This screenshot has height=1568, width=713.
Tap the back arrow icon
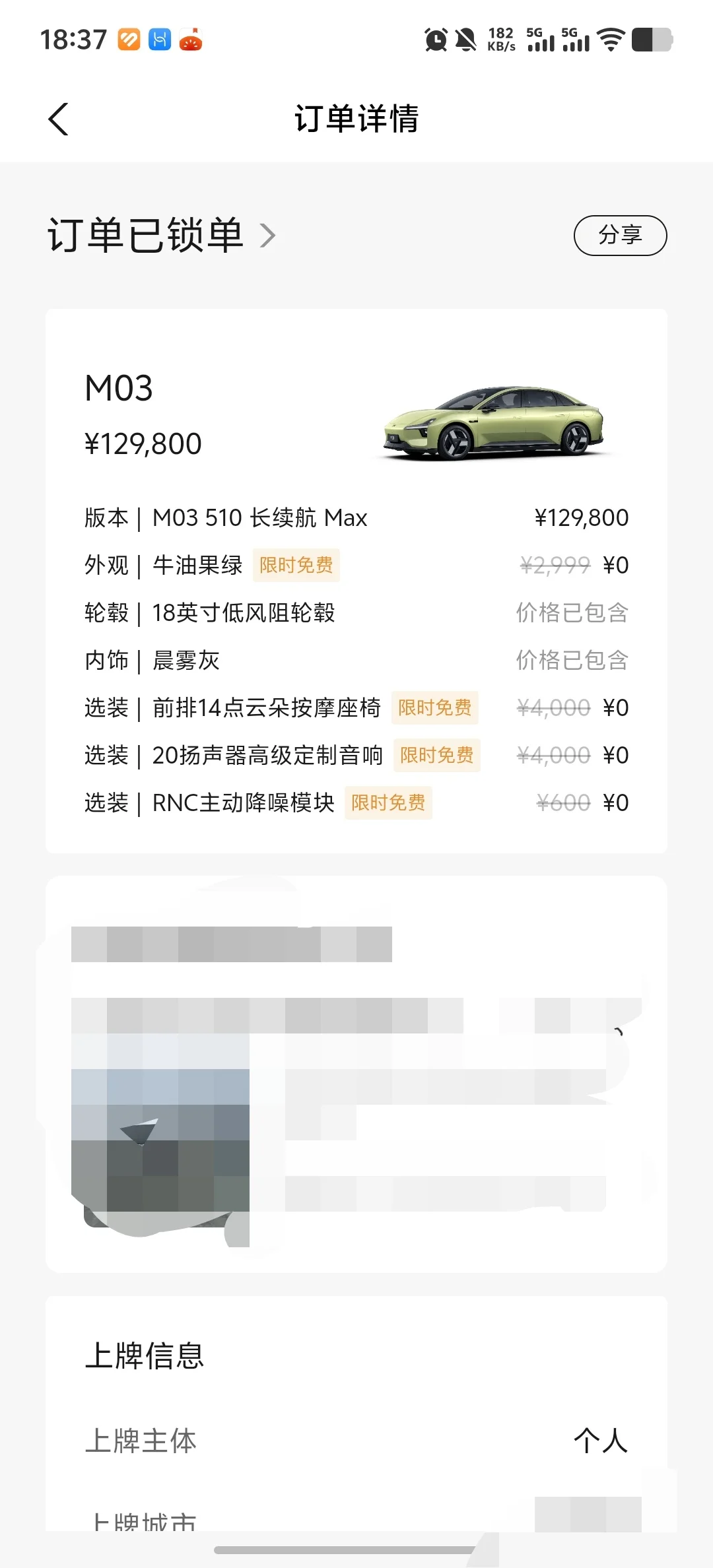[x=59, y=119]
